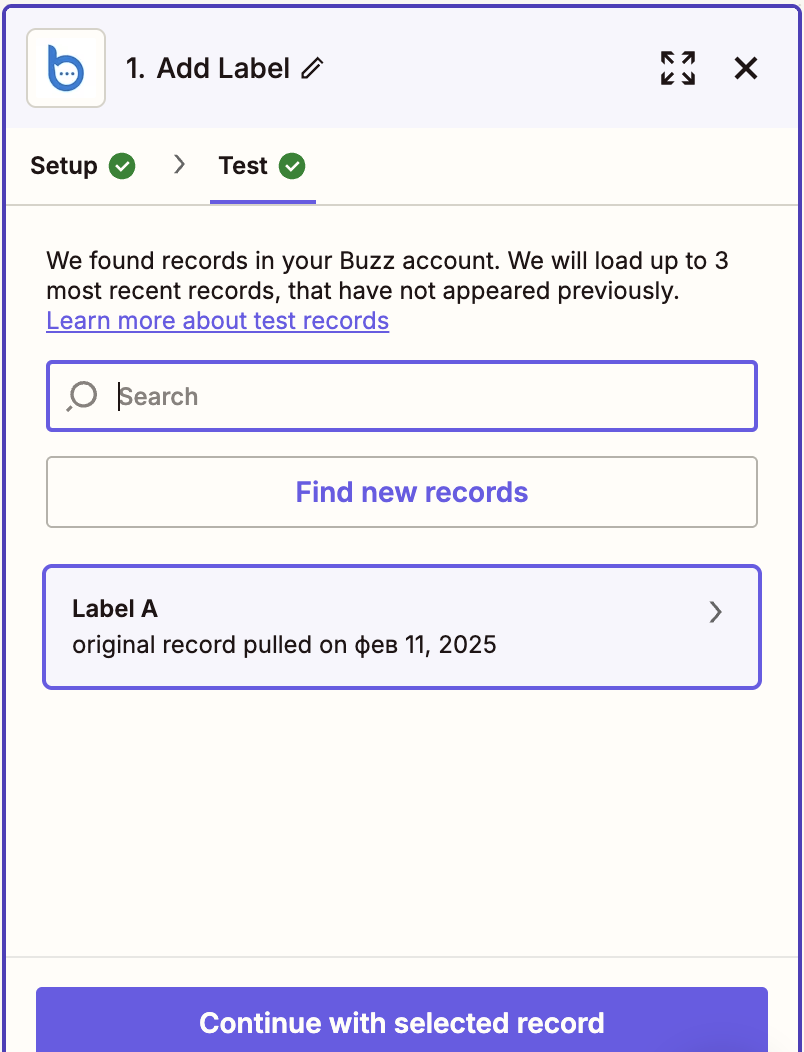Click the step title "1. Add Label"
Viewport: 804px width, 1052px height.
208,68
